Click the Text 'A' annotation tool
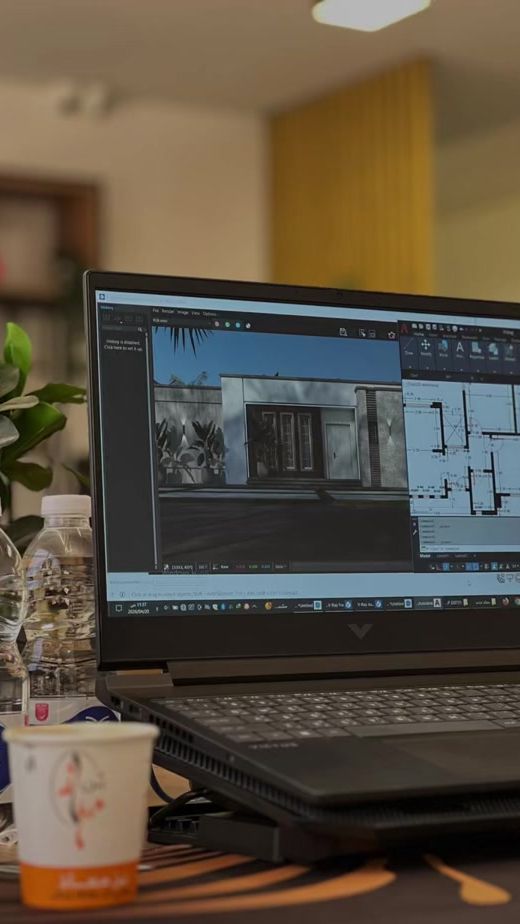The height and width of the screenshot is (924, 520). click(x=459, y=348)
